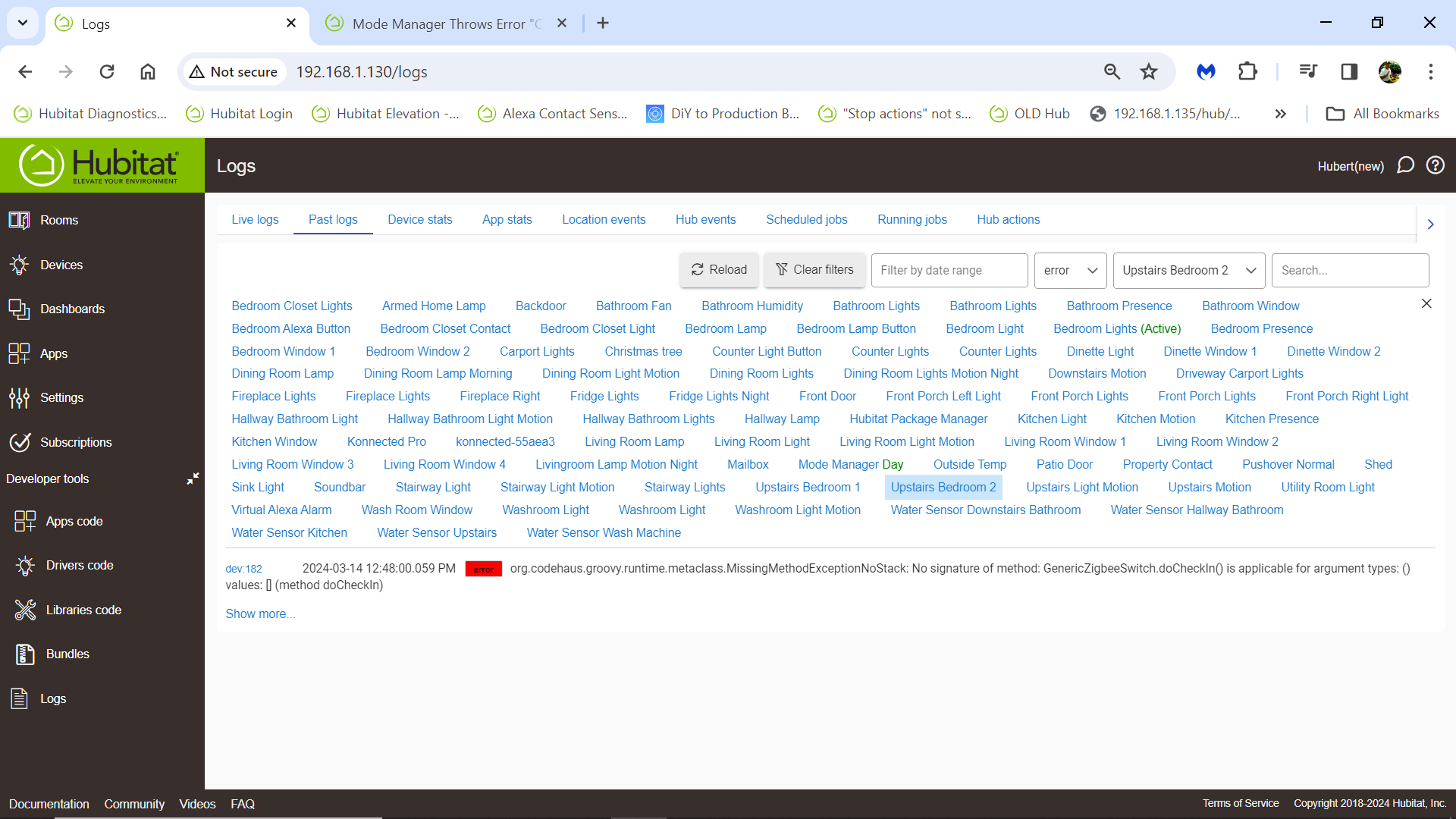Click Show more under the error
This screenshot has width=1456, height=819.
[x=260, y=613]
